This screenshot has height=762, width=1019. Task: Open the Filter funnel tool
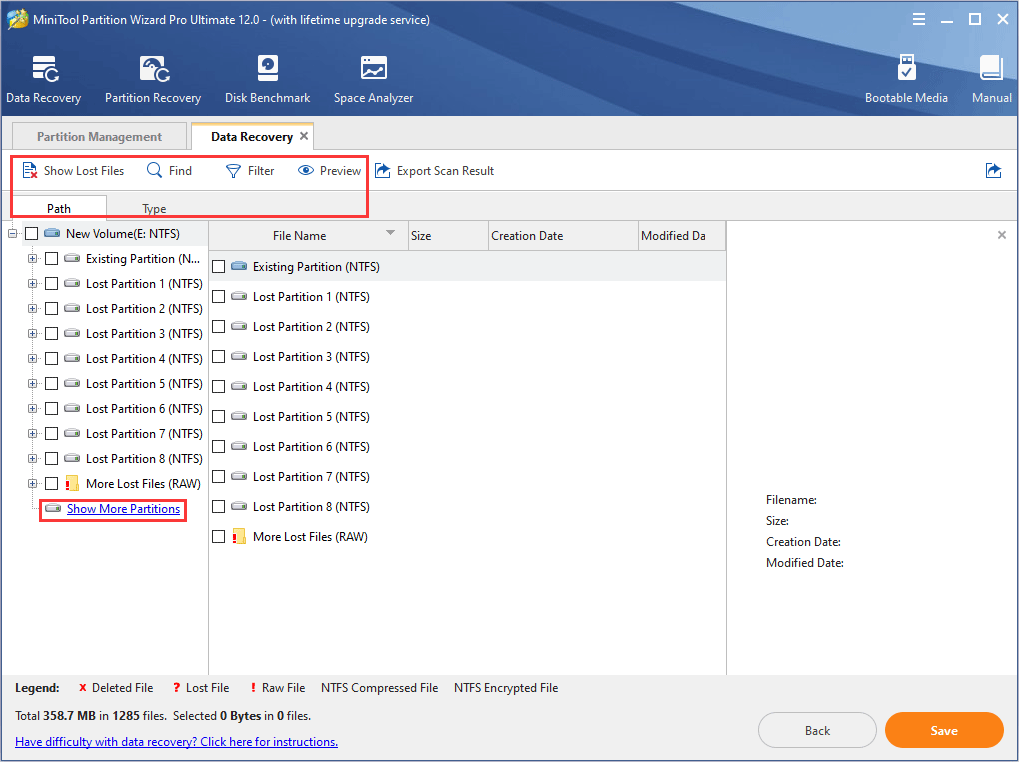point(233,171)
